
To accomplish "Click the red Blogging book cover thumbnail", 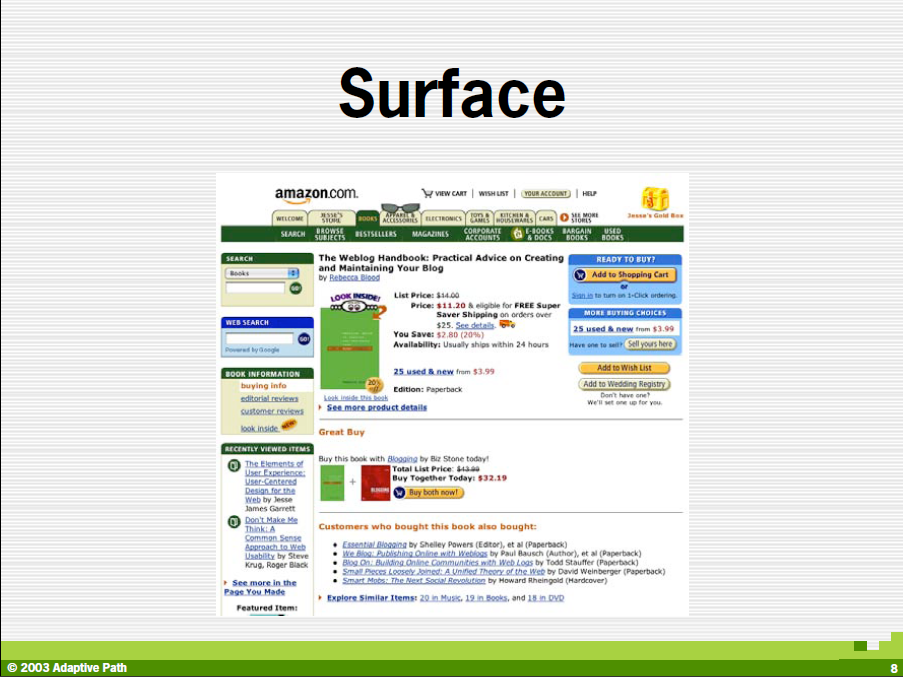I will pyautogui.click(x=375, y=483).
